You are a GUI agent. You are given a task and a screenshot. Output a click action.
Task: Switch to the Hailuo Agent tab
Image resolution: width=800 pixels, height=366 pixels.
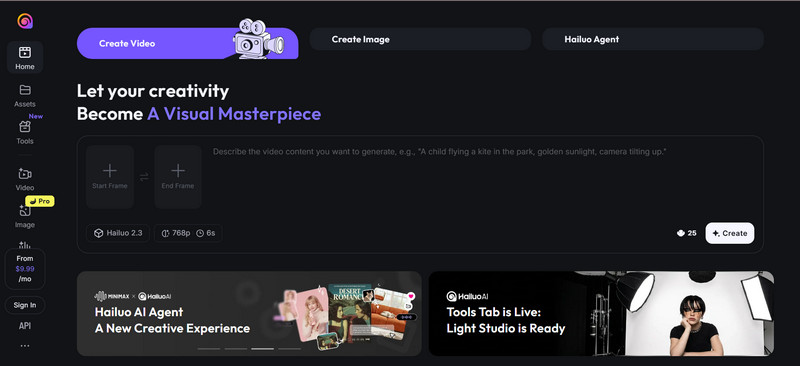coord(653,39)
